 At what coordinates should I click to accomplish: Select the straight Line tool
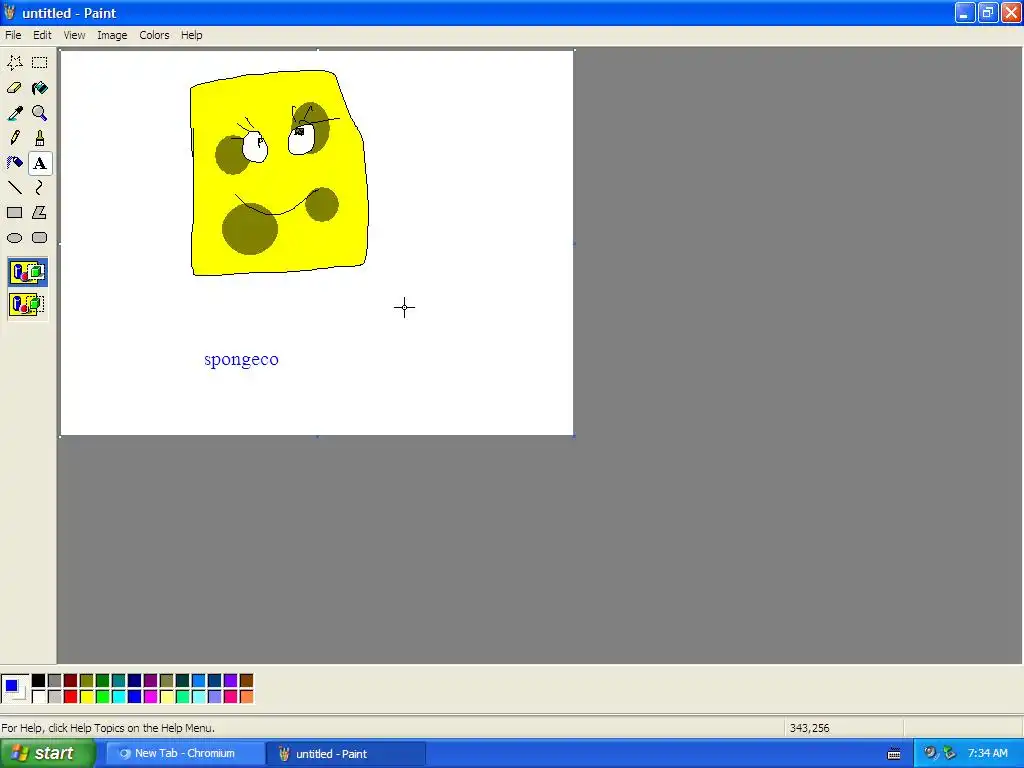14,188
